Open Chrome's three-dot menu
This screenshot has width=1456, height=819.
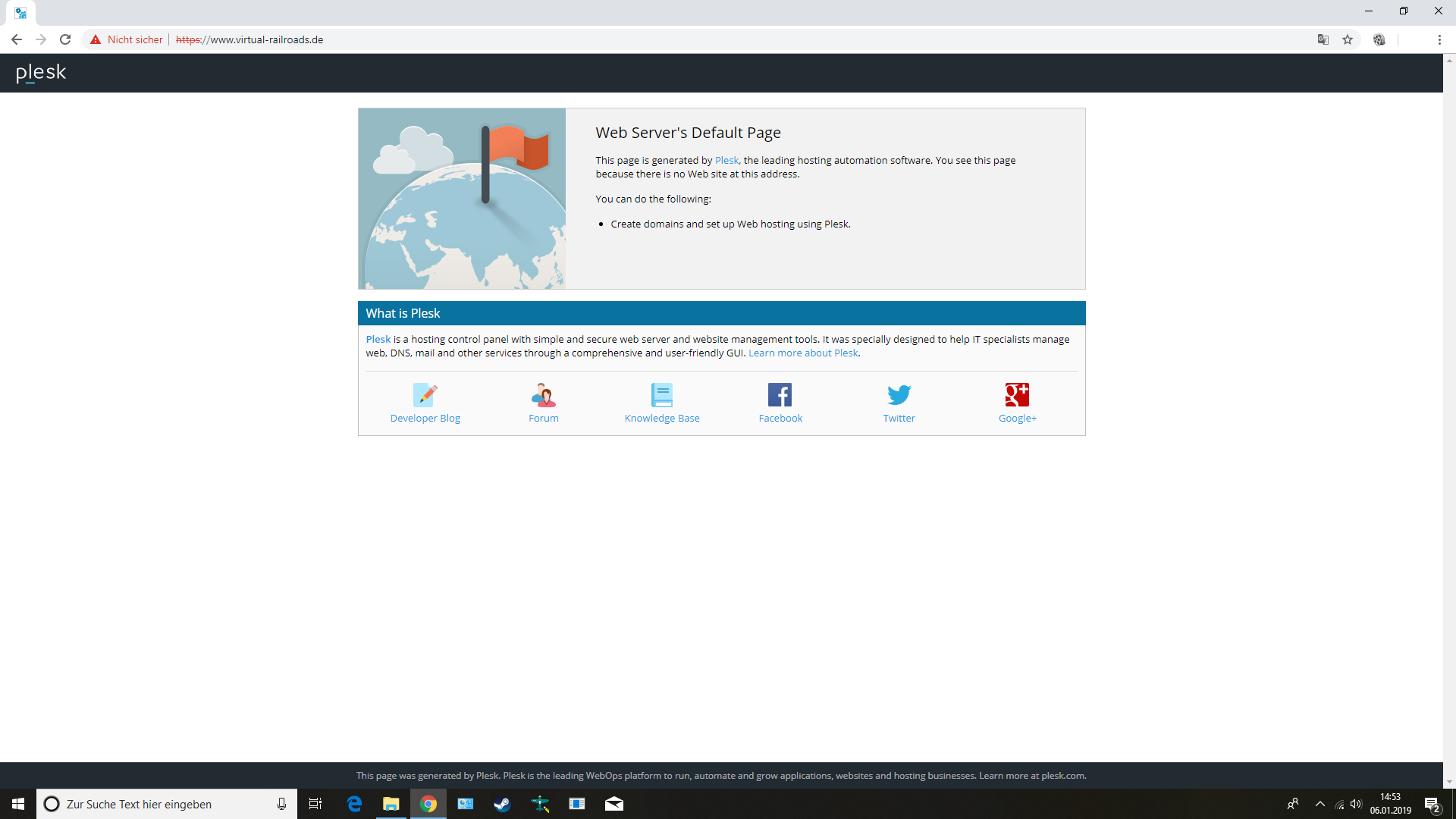click(x=1439, y=39)
